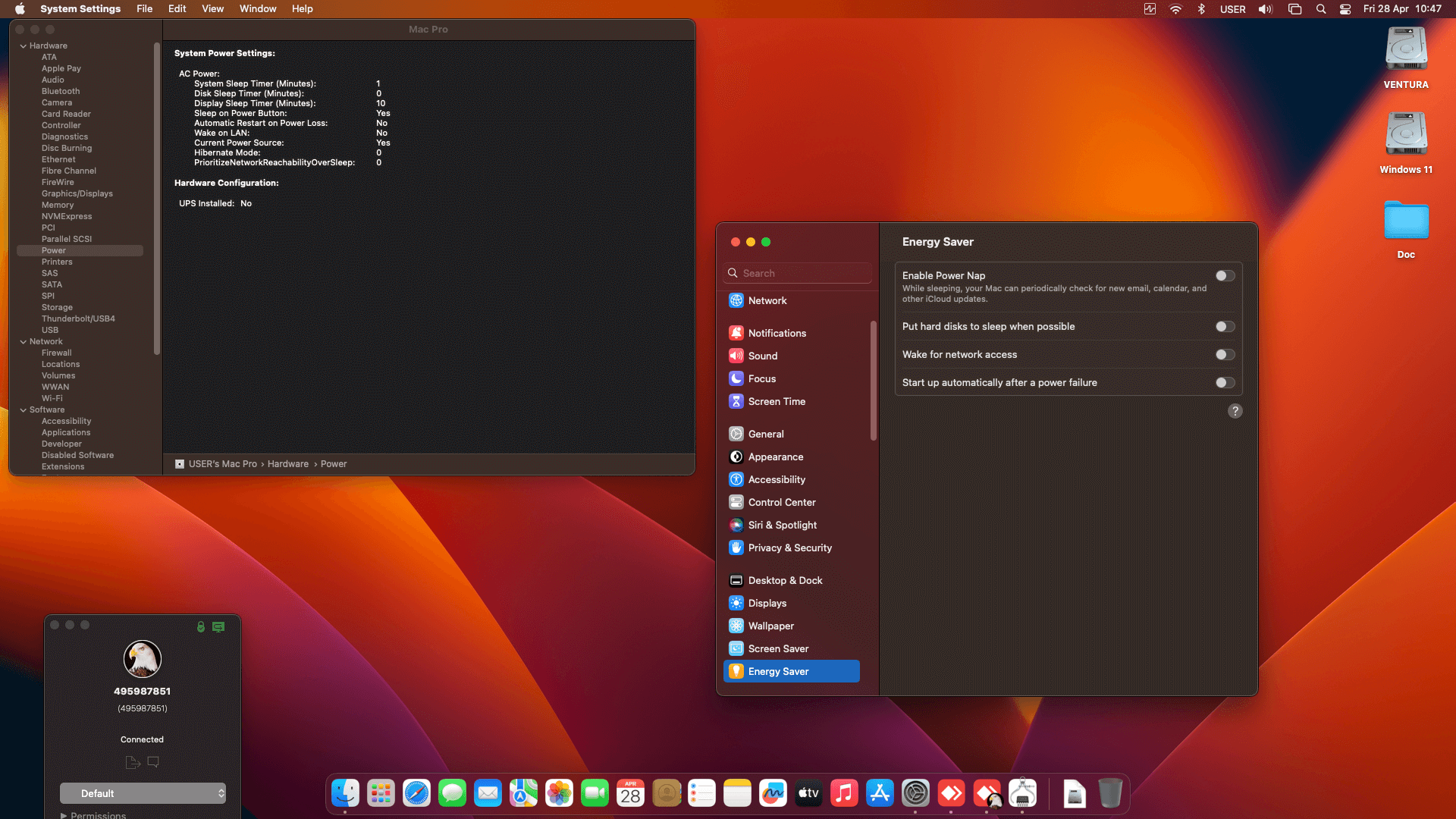Select Memory in the System Information sidebar
The height and width of the screenshot is (819, 1456).
[x=58, y=206]
